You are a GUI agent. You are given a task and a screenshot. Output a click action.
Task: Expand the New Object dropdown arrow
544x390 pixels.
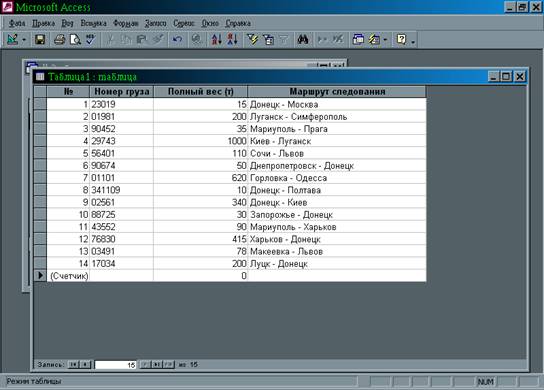coord(385,40)
